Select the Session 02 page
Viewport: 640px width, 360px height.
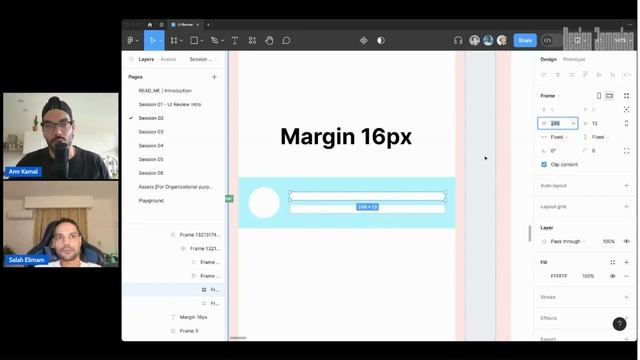pyautogui.click(x=151, y=118)
